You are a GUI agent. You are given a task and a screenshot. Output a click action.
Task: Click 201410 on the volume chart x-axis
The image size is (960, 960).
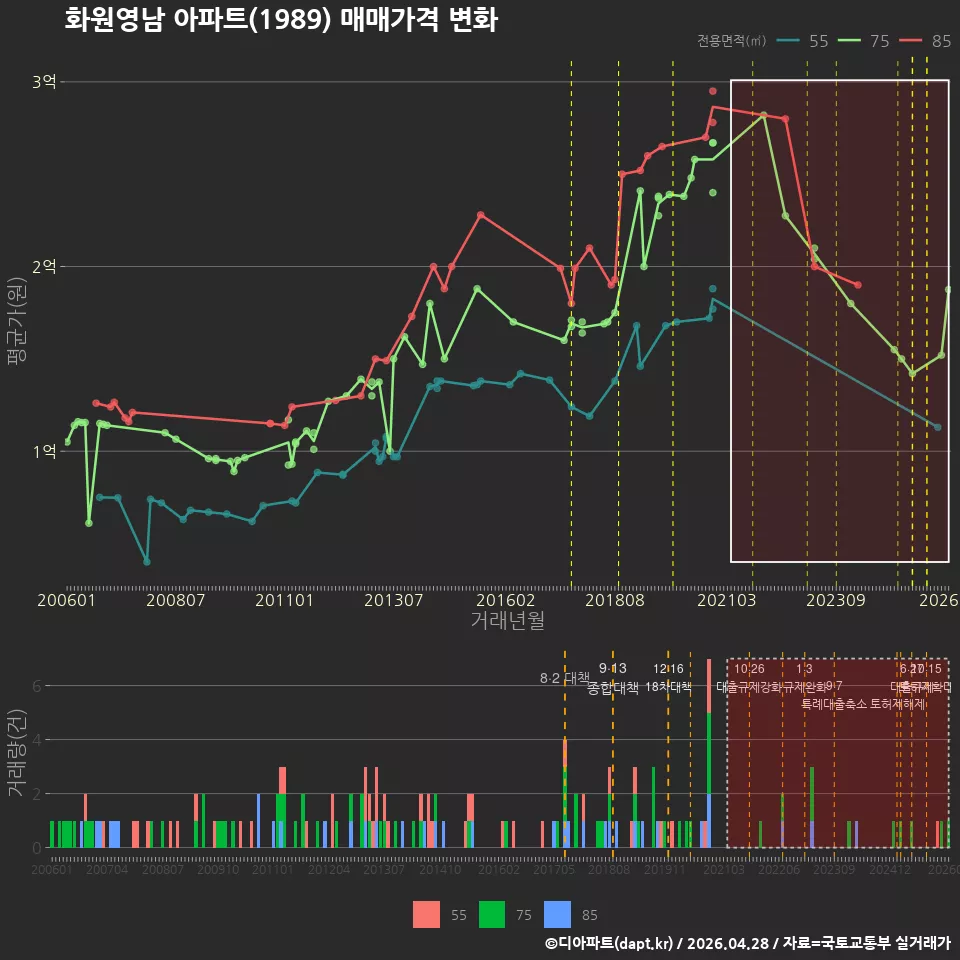click(440, 869)
